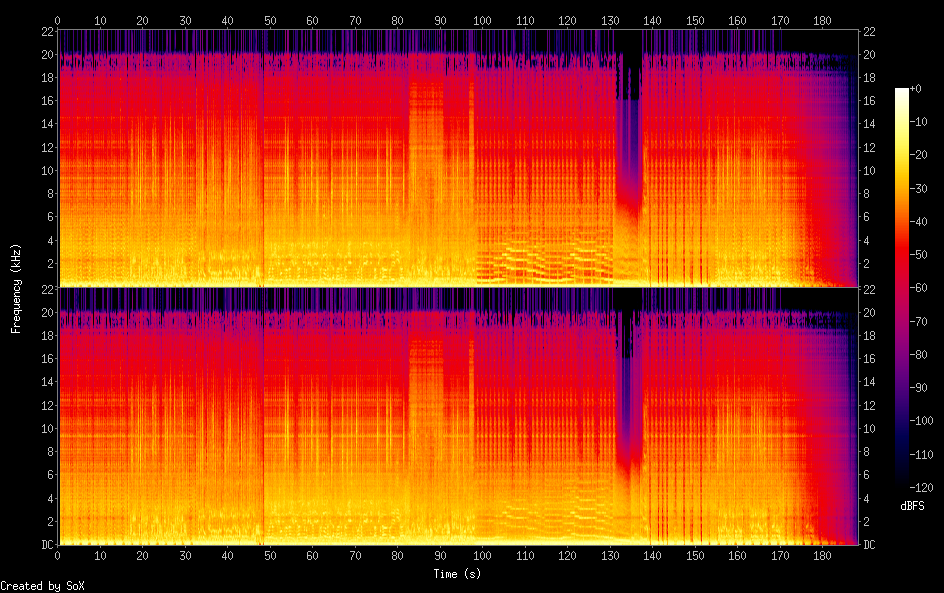Click the upper channel's DC label on the right
Viewport: 944px width, 593px height.
click(870, 287)
